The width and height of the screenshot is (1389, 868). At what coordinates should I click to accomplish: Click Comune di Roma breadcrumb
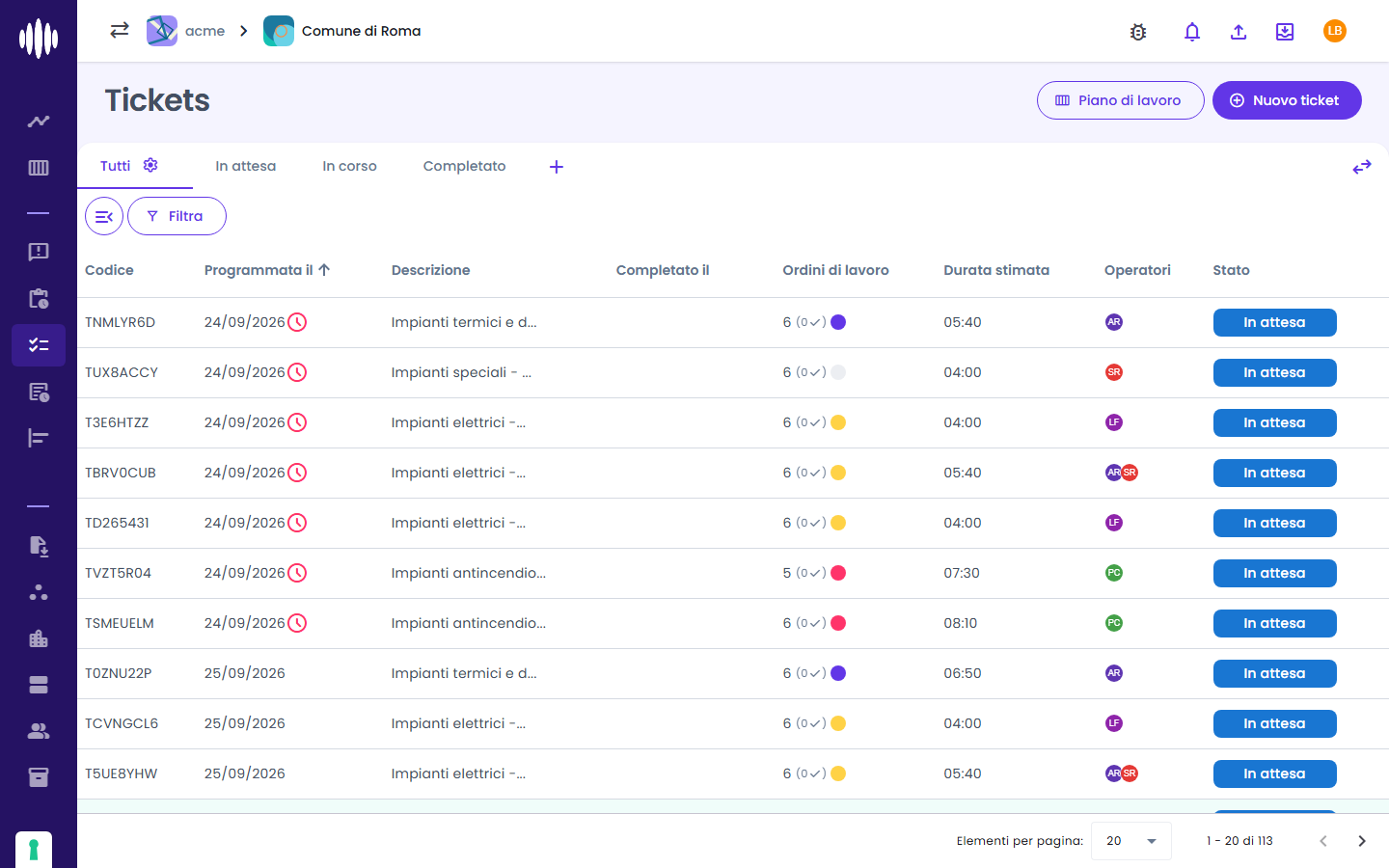[342, 31]
